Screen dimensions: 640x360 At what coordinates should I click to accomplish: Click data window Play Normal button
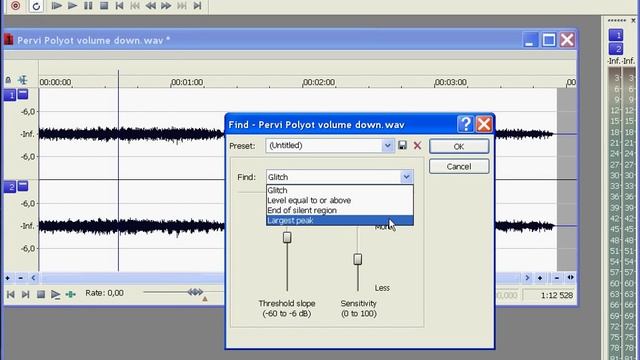[x=56, y=294]
